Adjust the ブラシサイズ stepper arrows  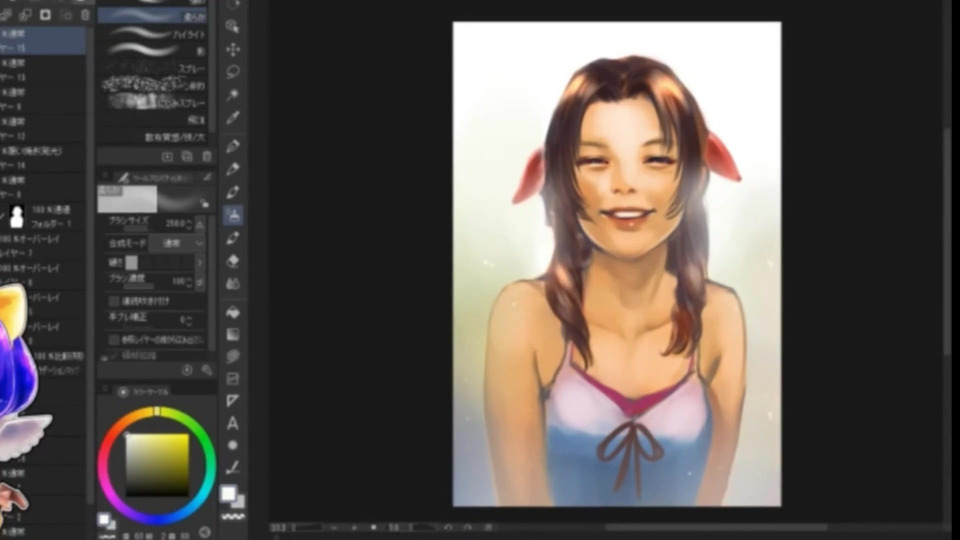point(189,224)
